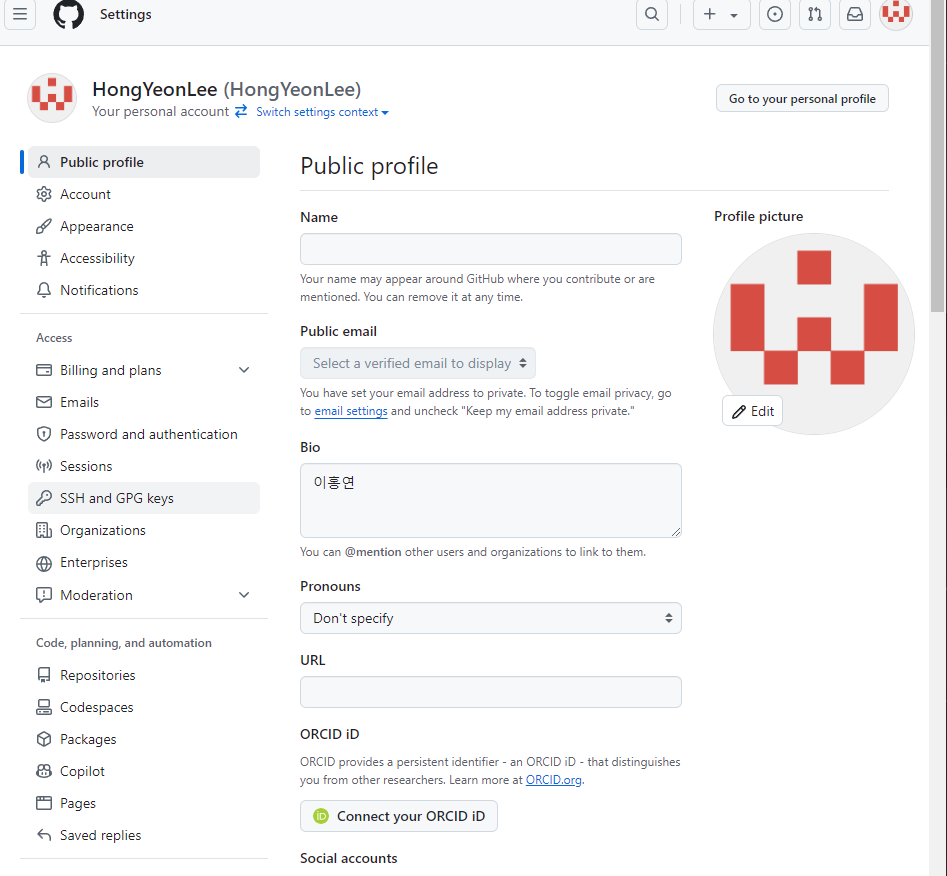Open Sessions settings label

click(86, 466)
